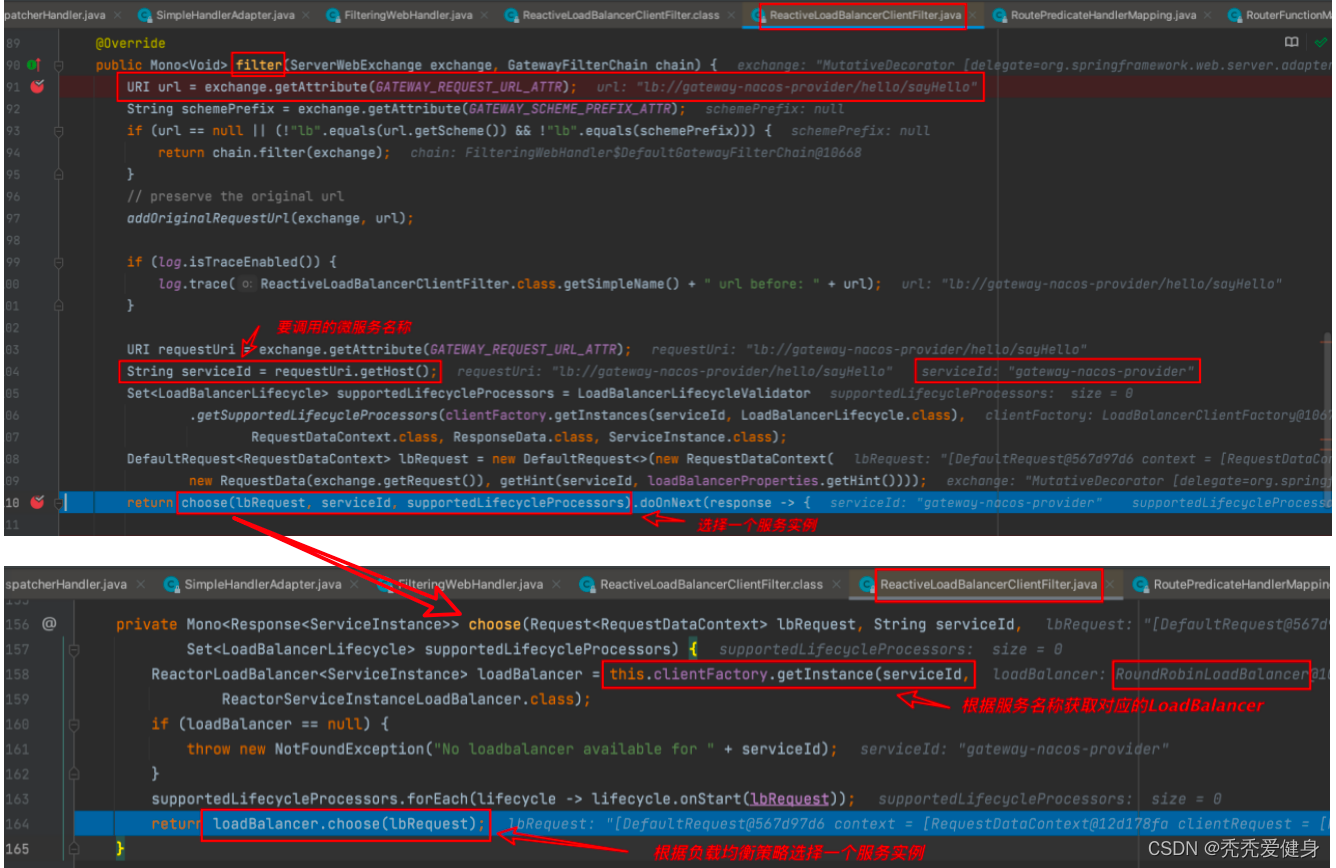Screen dimensions: 1336x868
Task: Click the green inspection checkmark in upper editor
Action: [1320, 43]
